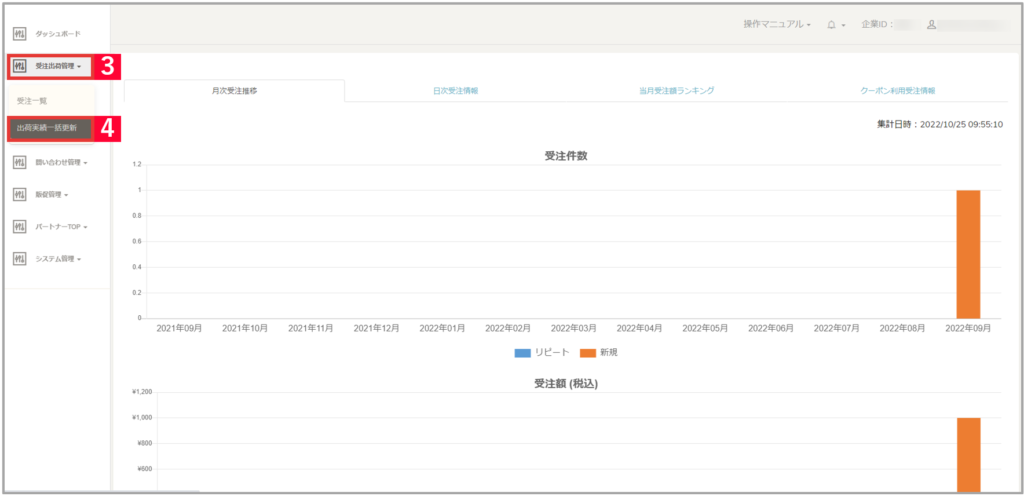
Task: Click the icon beside パートナーTOP
Action: tap(19, 226)
